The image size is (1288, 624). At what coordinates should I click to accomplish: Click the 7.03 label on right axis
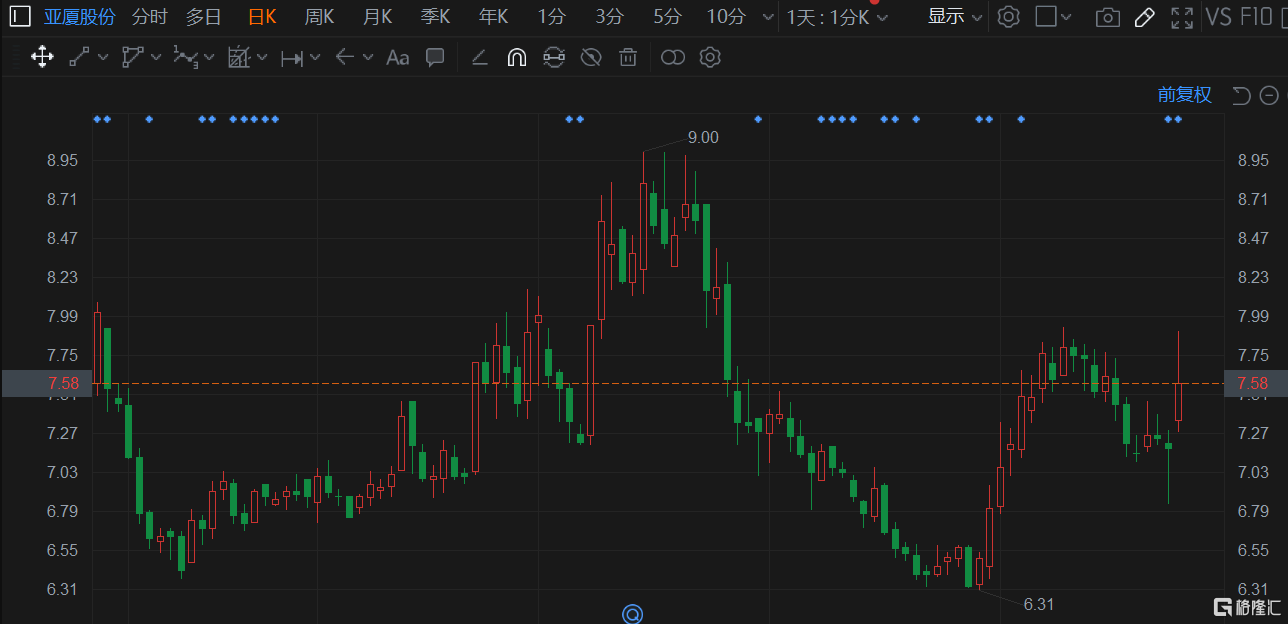coord(1253,472)
